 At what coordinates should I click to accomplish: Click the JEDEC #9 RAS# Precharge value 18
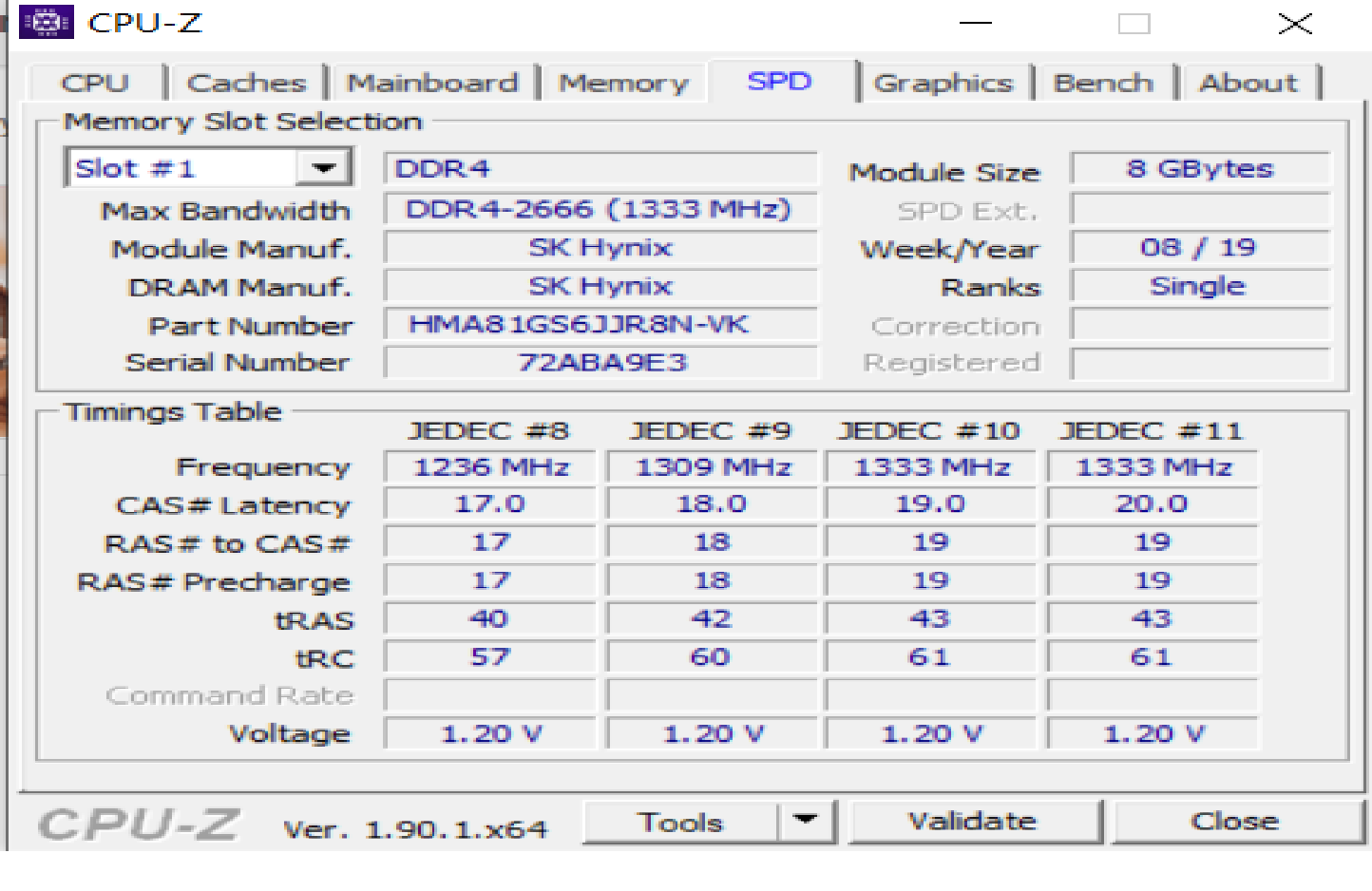click(713, 580)
